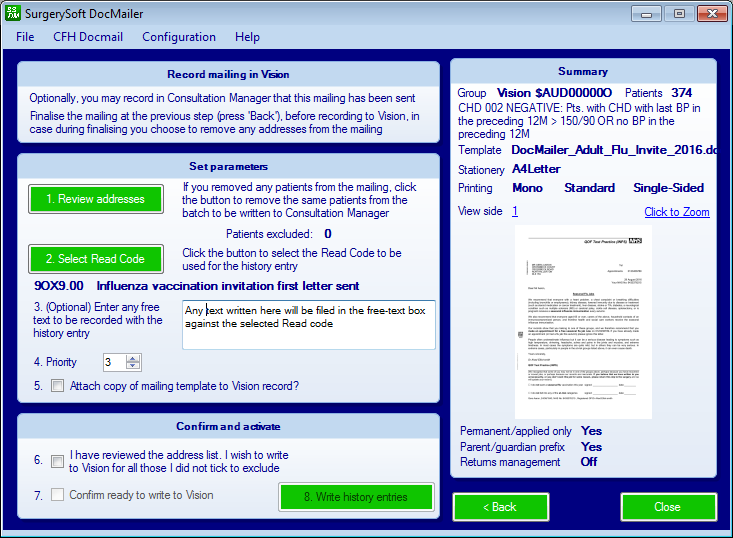Click the Record mailing in Vision heading
The height and width of the screenshot is (538, 733).
point(228,74)
